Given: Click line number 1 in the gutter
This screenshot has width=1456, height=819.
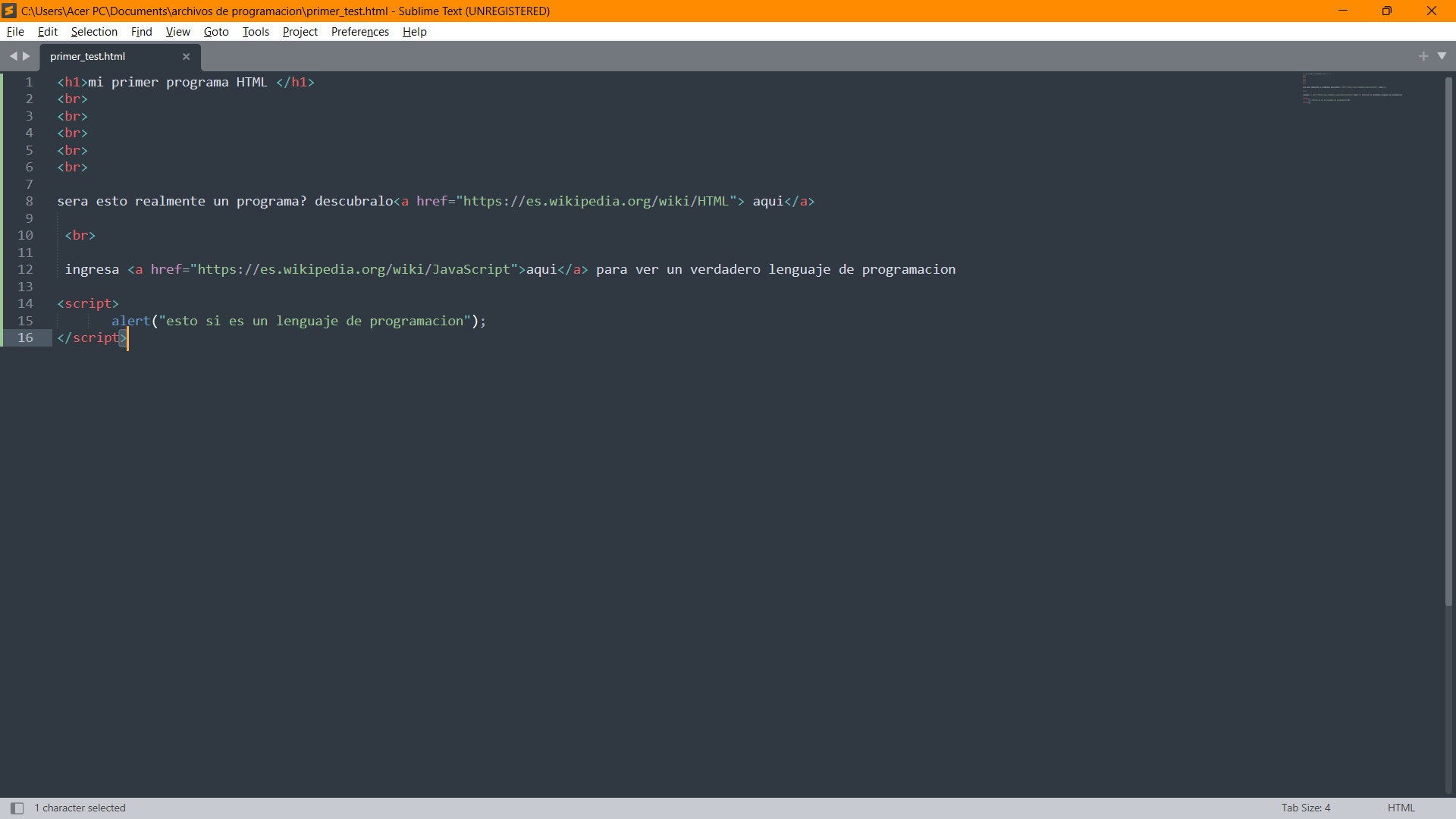Looking at the screenshot, I should tap(29, 82).
